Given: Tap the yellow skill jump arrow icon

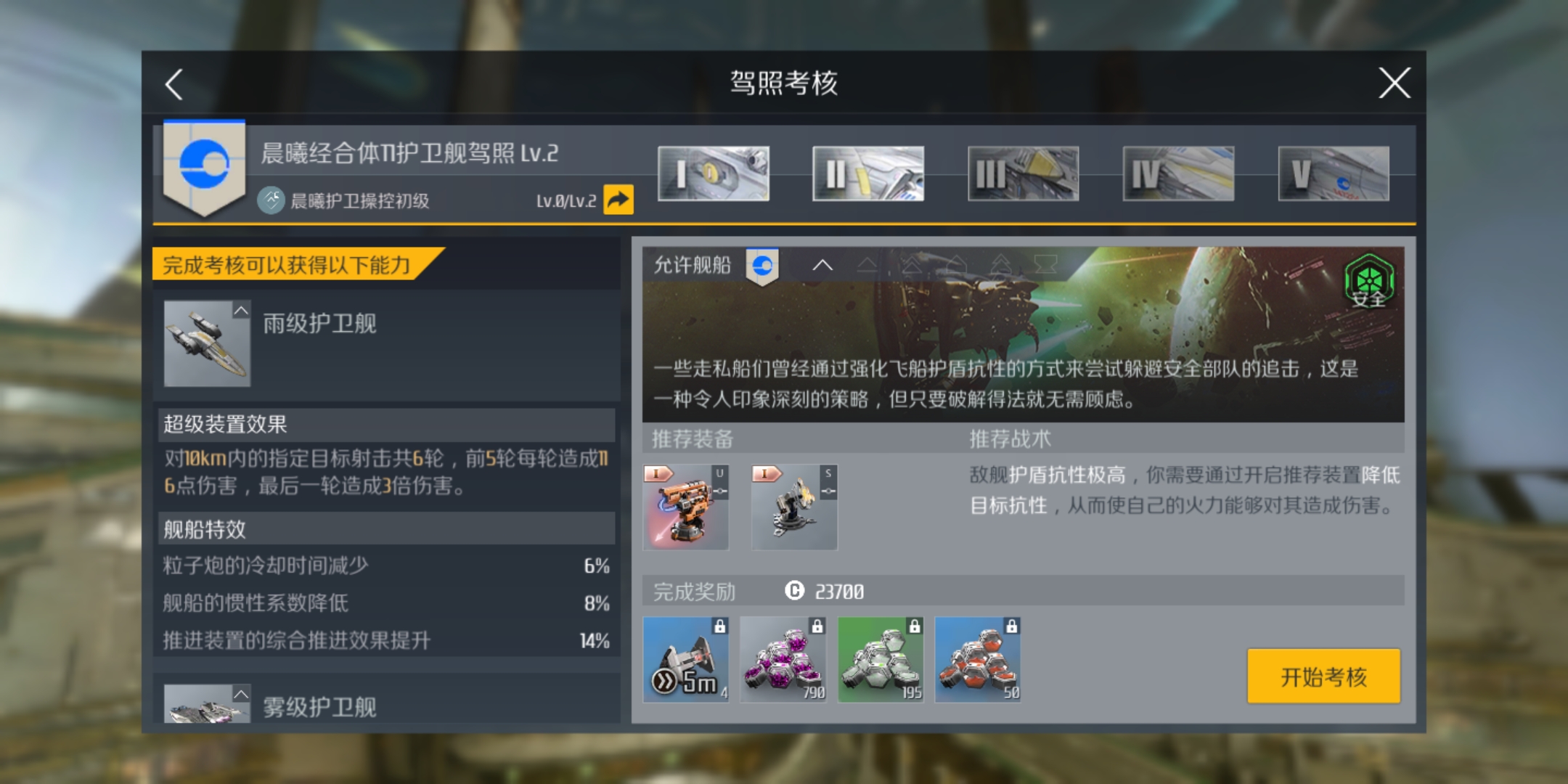Looking at the screenshot, I should (x=618, y=200).
